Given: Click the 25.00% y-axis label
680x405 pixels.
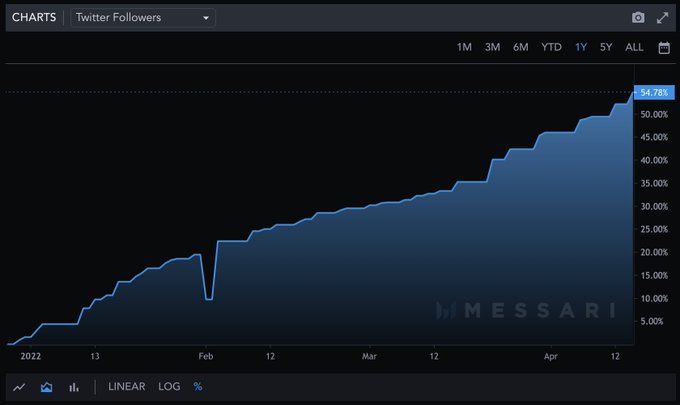Looking at the screenshot, I should pos(654,229).
